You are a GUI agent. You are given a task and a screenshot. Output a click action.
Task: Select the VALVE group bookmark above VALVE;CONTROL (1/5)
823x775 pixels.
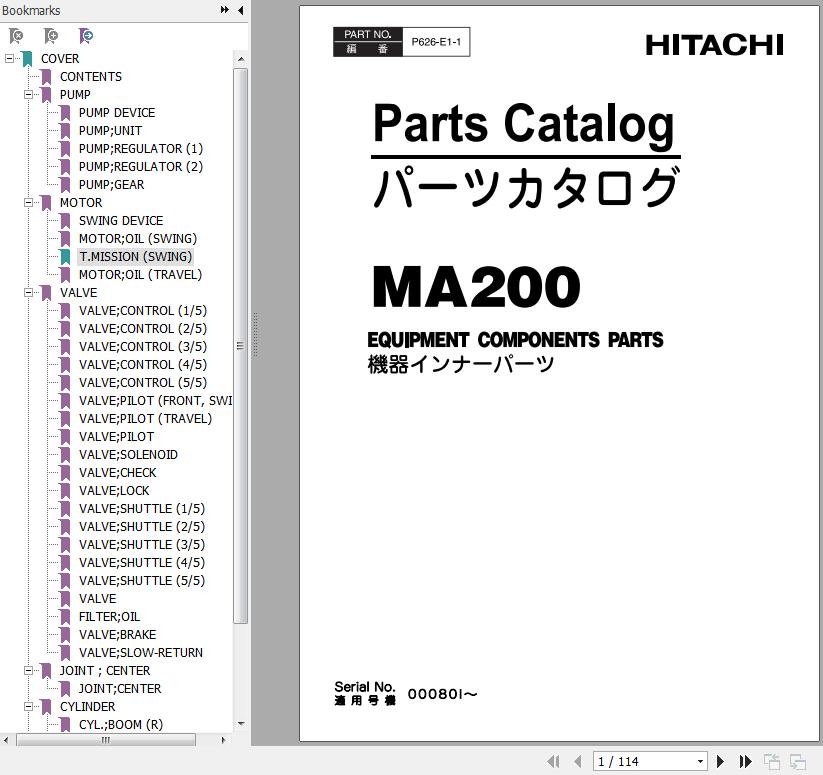click(x=78, y=293)
